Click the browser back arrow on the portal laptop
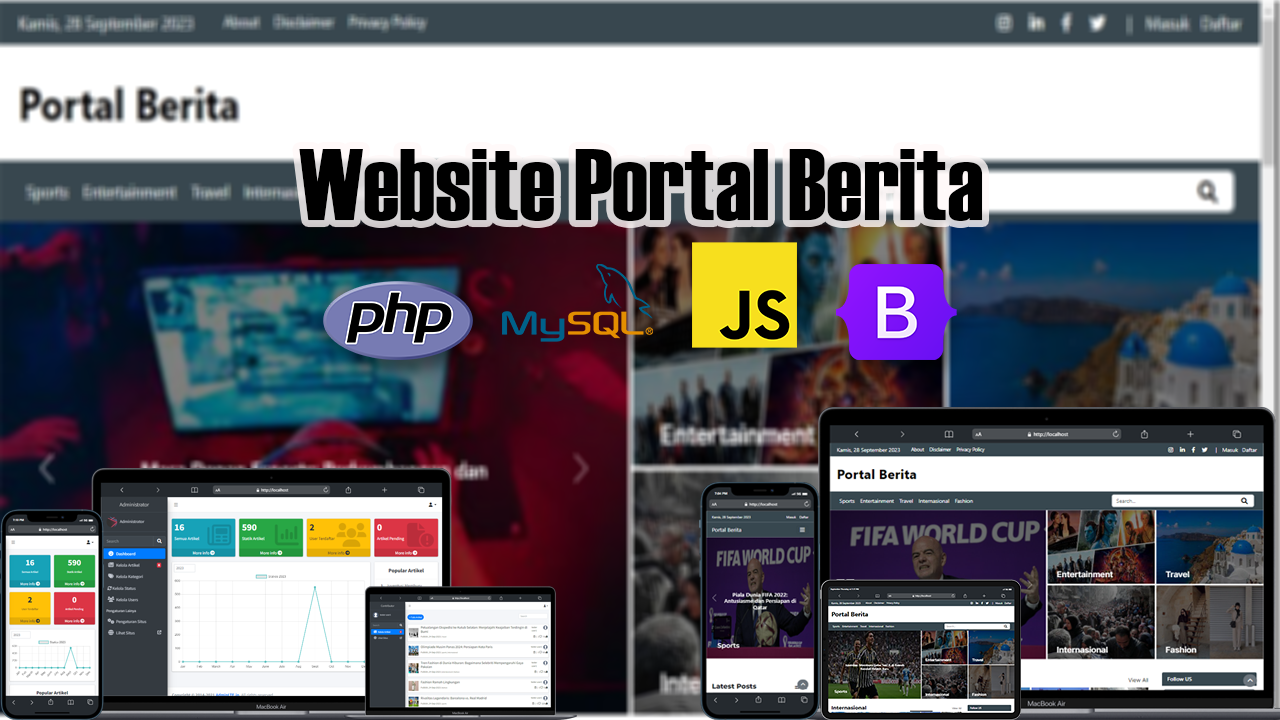 [x=856, y=434]
